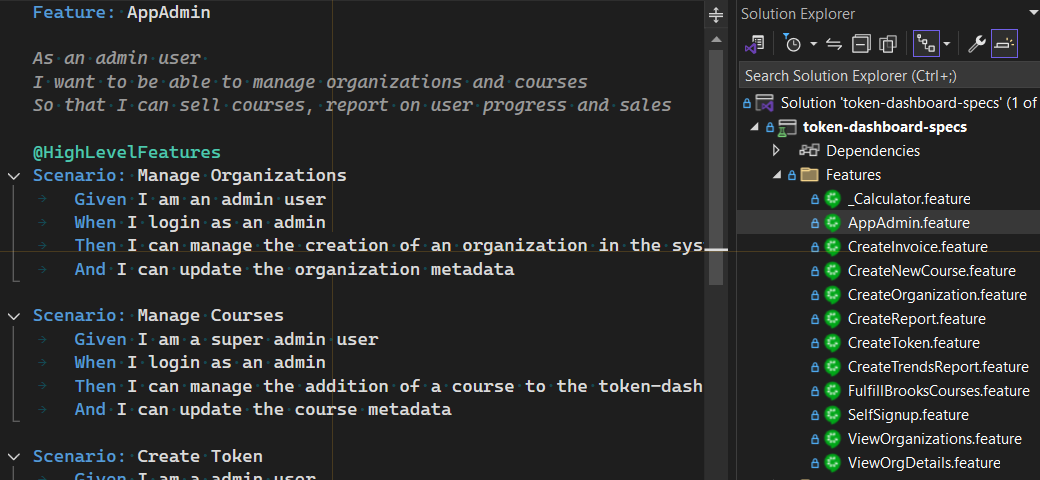Screen dimensions: 1040x480
Task: Click the 'I want to be able to manage' line
Action: click(x=310, y=82)
